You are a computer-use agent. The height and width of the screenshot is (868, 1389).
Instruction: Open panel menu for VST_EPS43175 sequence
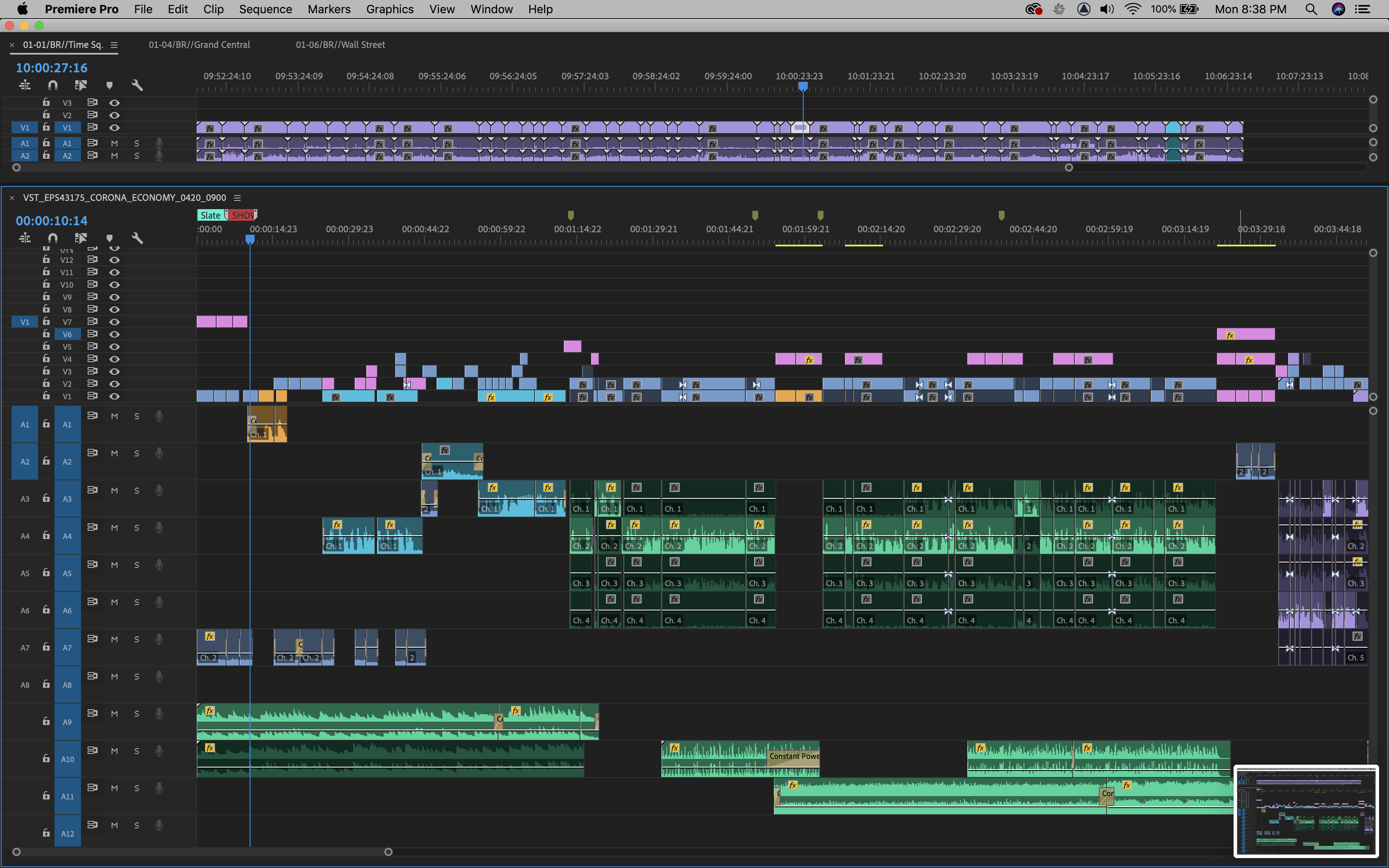tap(237, 198)
